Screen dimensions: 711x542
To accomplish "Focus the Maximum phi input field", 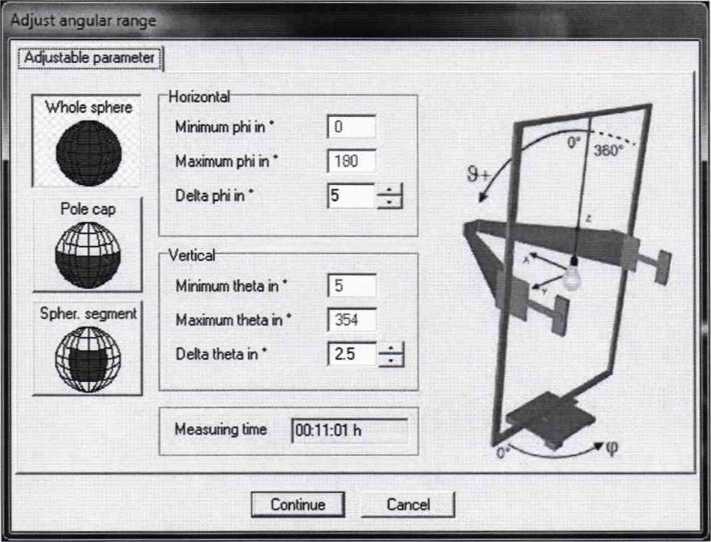I will click(350, 161).
